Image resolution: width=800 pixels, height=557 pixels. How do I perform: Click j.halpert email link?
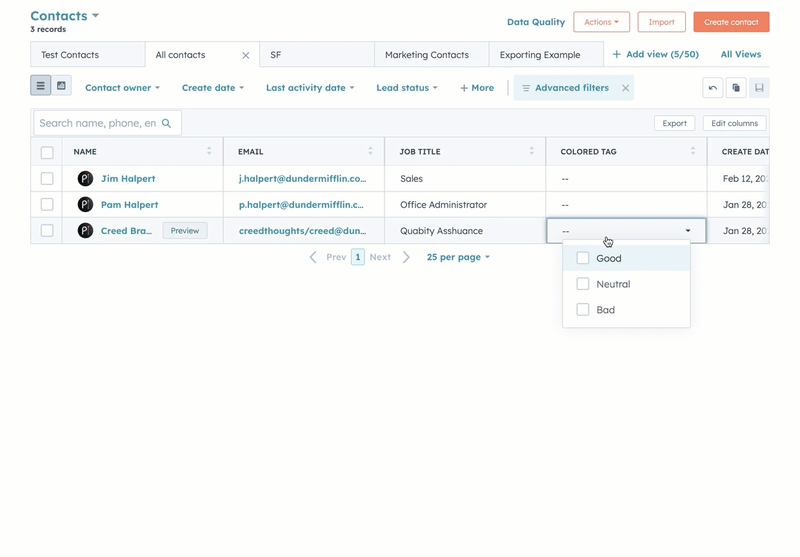click(x=303, y=179)
